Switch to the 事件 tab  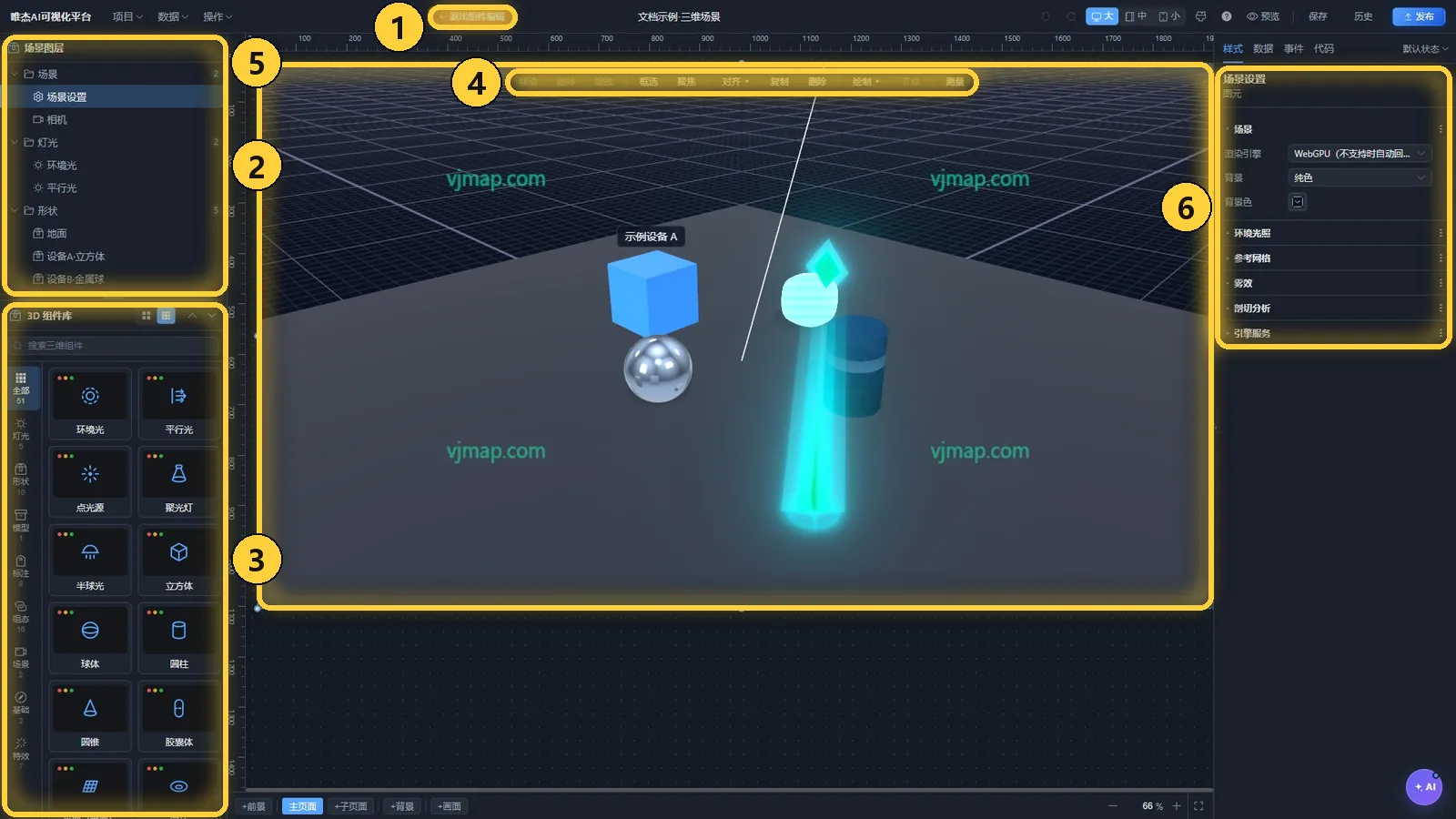point(1293,48)
